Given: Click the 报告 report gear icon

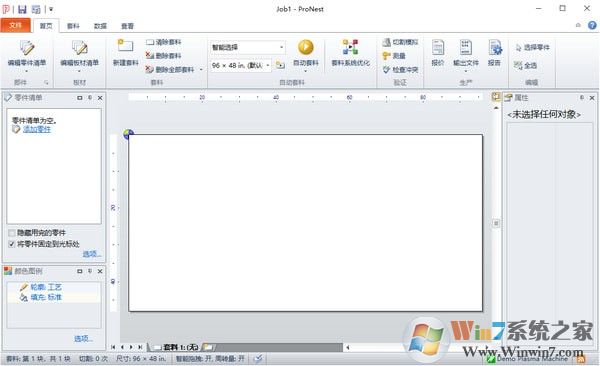Looking at the screenshot, I should click(495, 48).
